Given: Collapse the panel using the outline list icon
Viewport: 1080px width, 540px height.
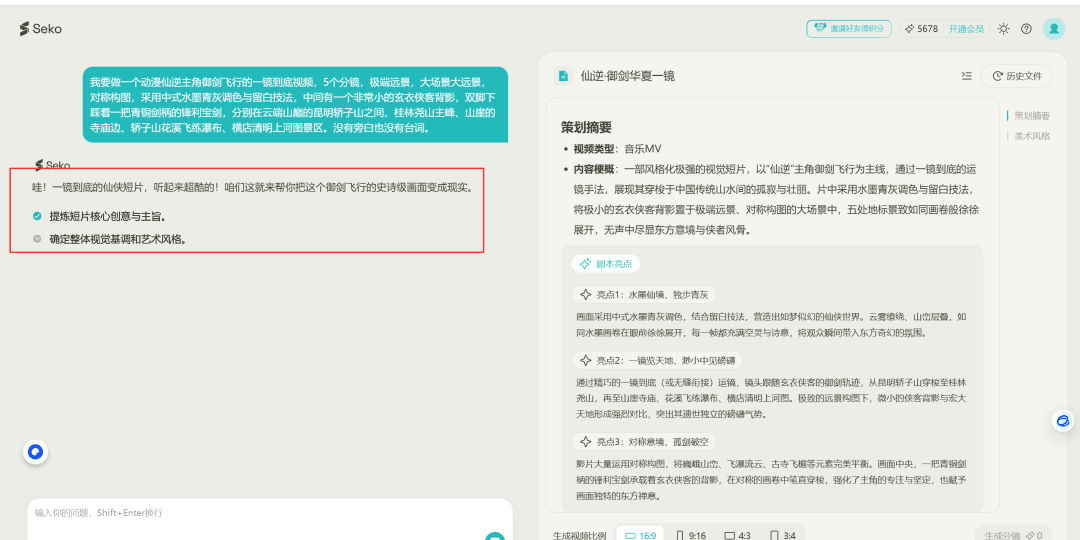Looking at the screenshot, I should pos(966,76).
